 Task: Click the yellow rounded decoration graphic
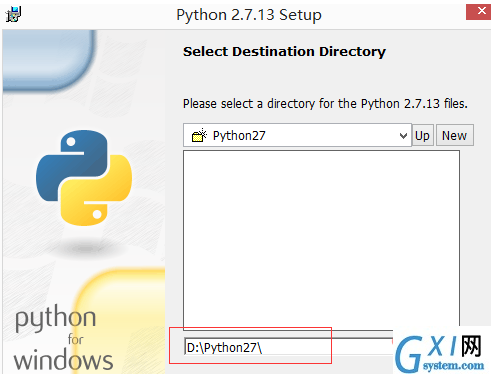point(122,320)
